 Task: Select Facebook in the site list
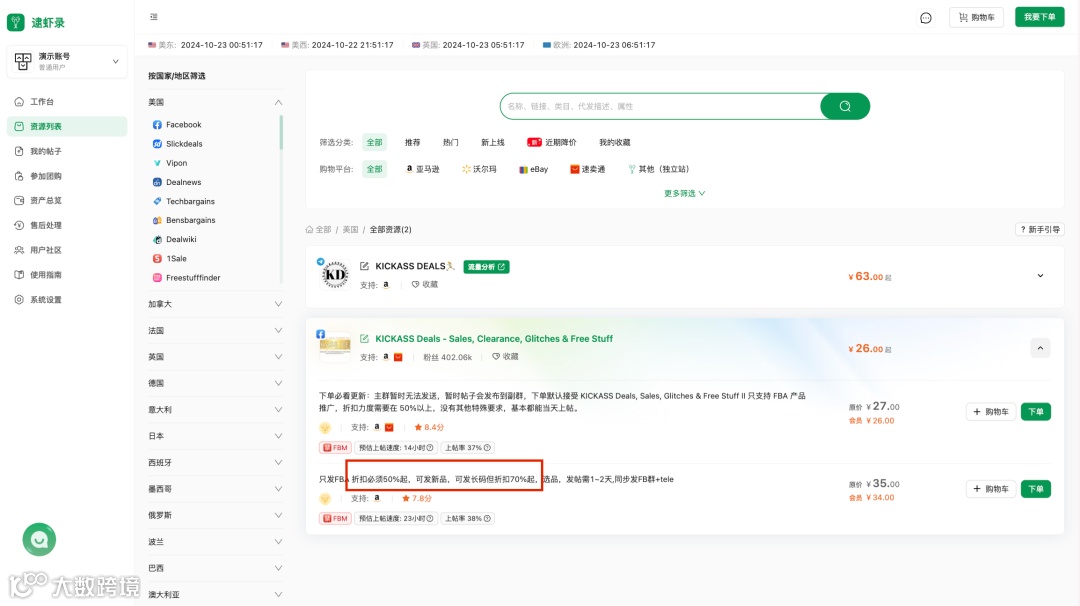(x=177, y=125)
